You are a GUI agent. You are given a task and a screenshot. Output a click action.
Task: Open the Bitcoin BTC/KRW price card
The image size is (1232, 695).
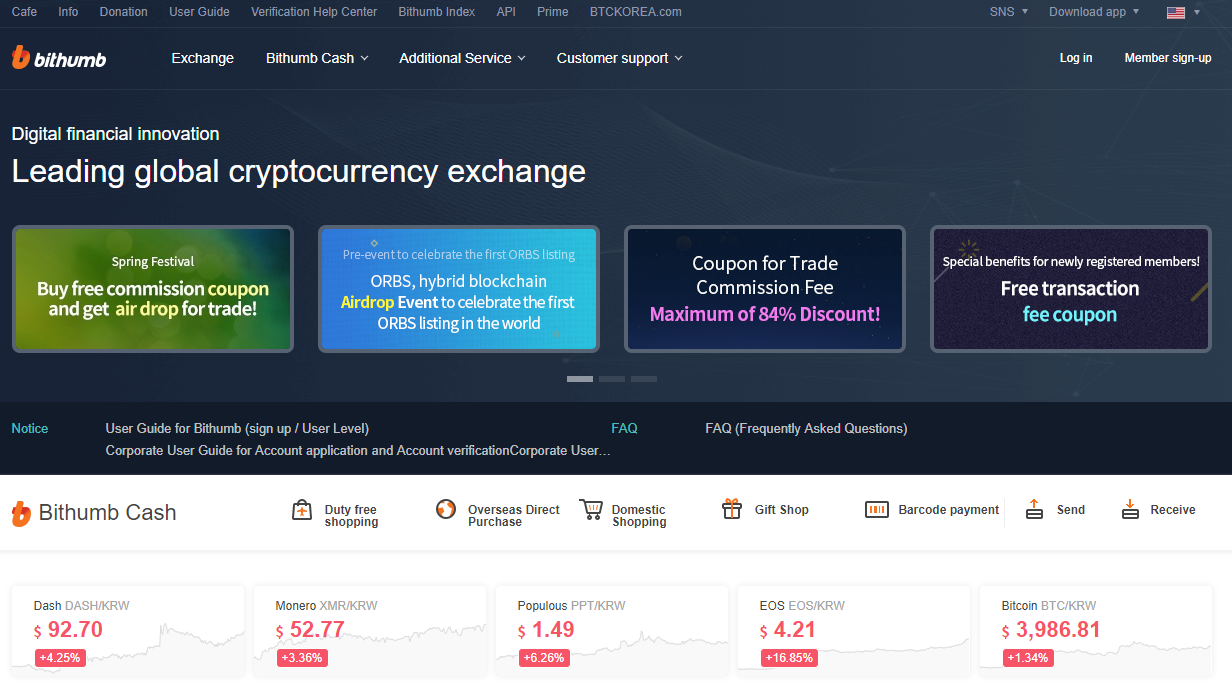coord(1096,631)
